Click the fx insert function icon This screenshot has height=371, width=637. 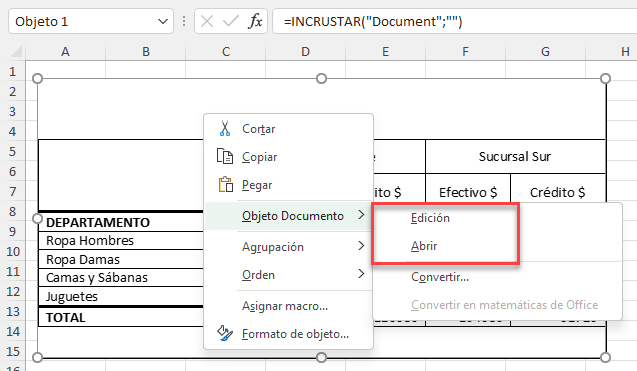click(255, 21)
